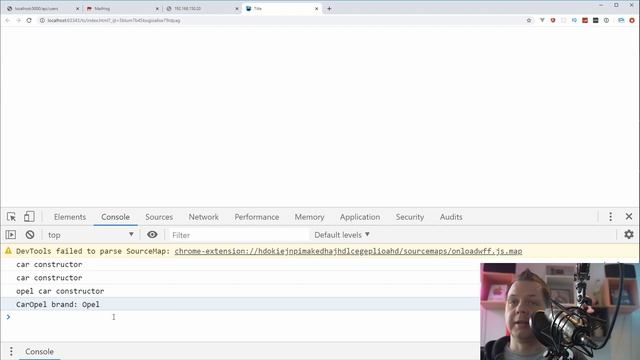Click the red extension icon at toolbar end
The image size is (640, 360).
pyautogui.click(x=632, y=20)
